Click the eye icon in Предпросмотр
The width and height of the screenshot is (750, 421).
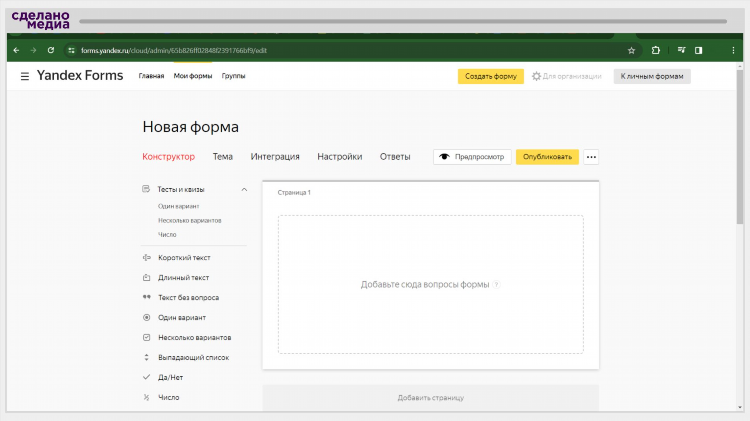click(444, 156)
